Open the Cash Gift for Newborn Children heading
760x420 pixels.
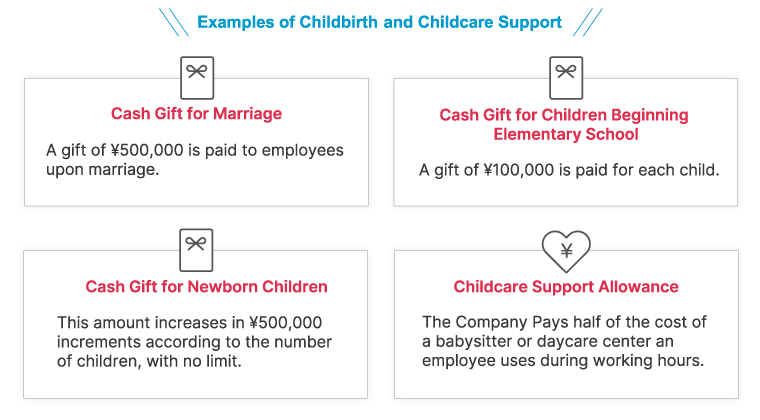[x=206, y=287]
